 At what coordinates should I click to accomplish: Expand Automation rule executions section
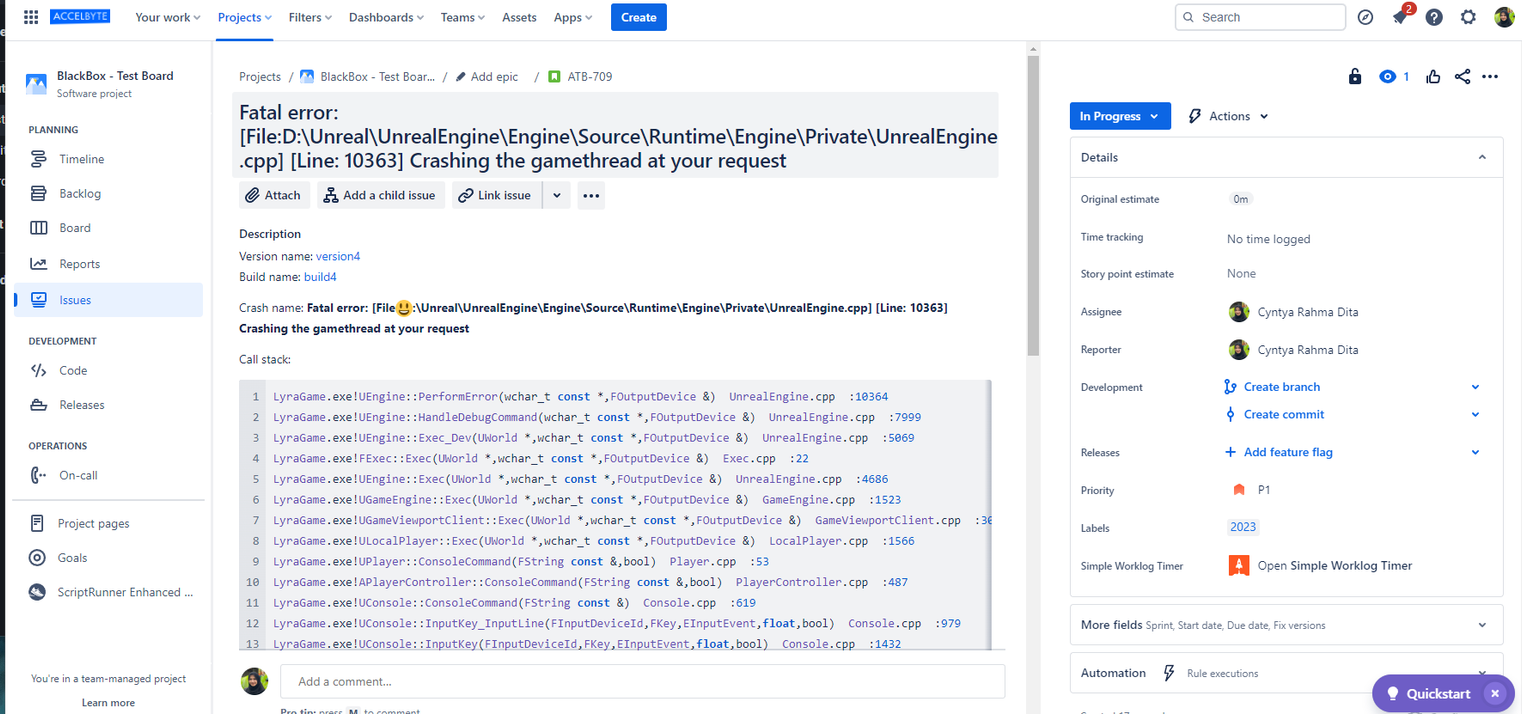[1287, 673]
